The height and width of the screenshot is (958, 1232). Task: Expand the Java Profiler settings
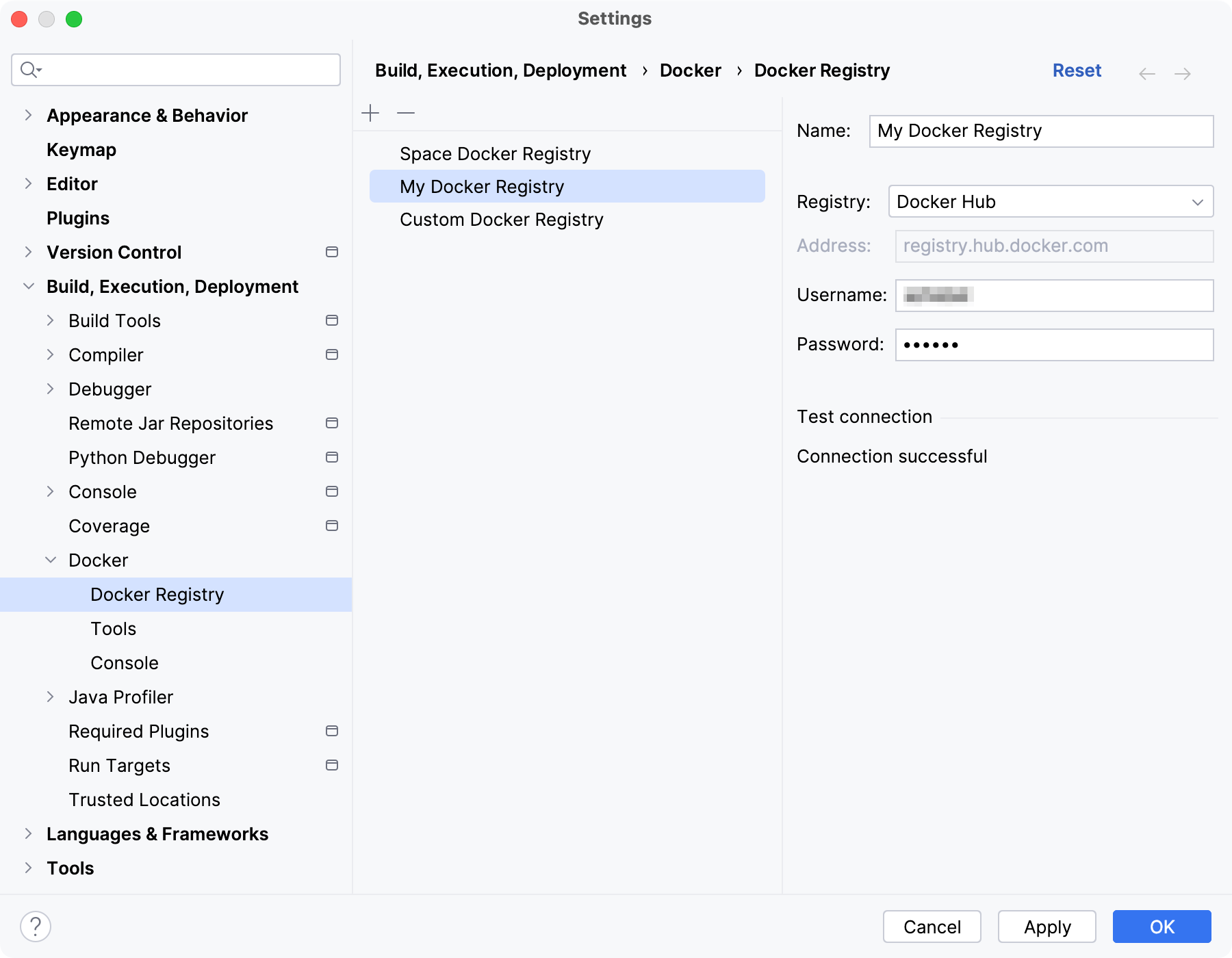[x=51, y=697]
